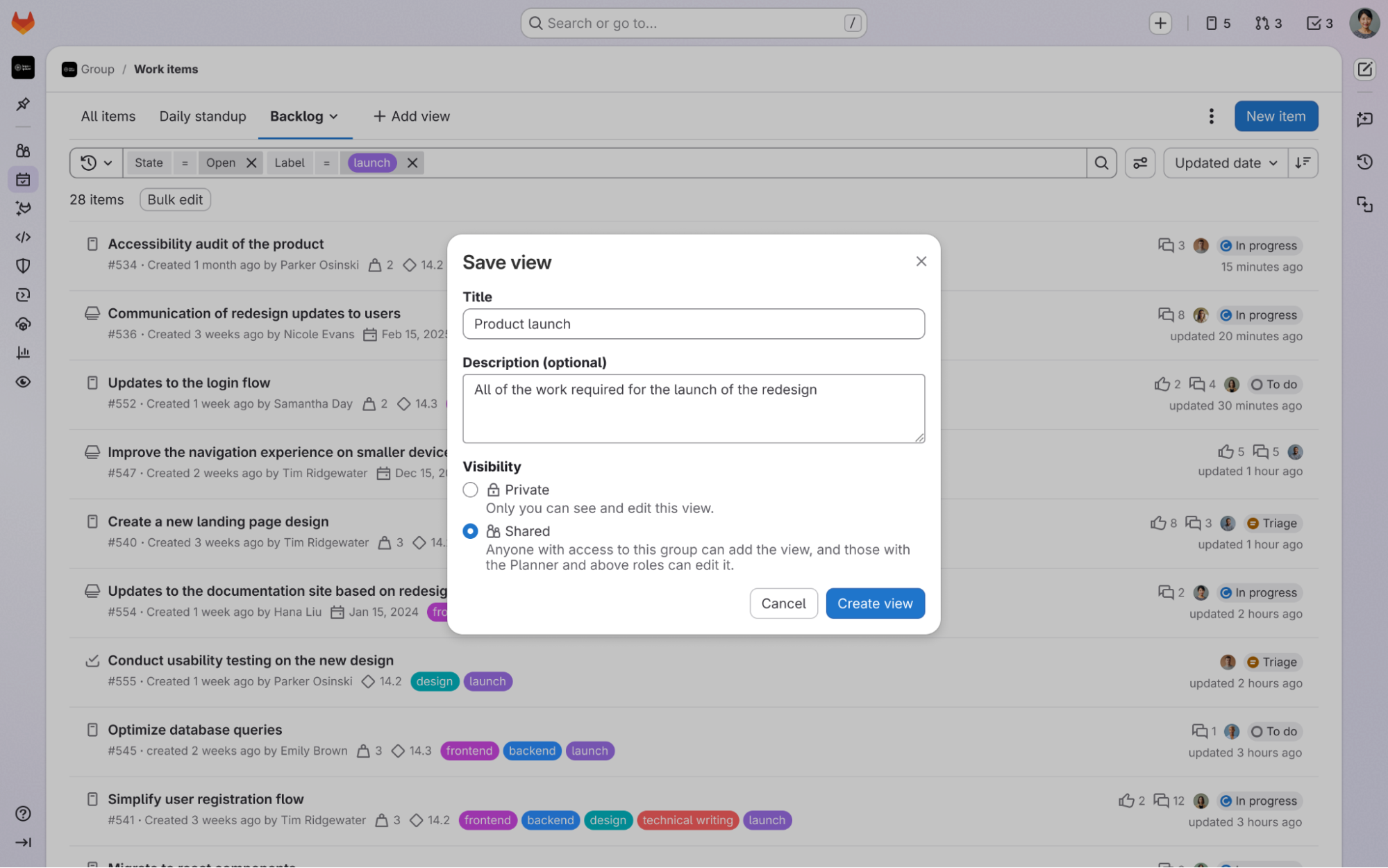This screenshot has height=868, width=1388.
Task: Click search magnifier in filter bar
Action: [x=1101, y=163]
